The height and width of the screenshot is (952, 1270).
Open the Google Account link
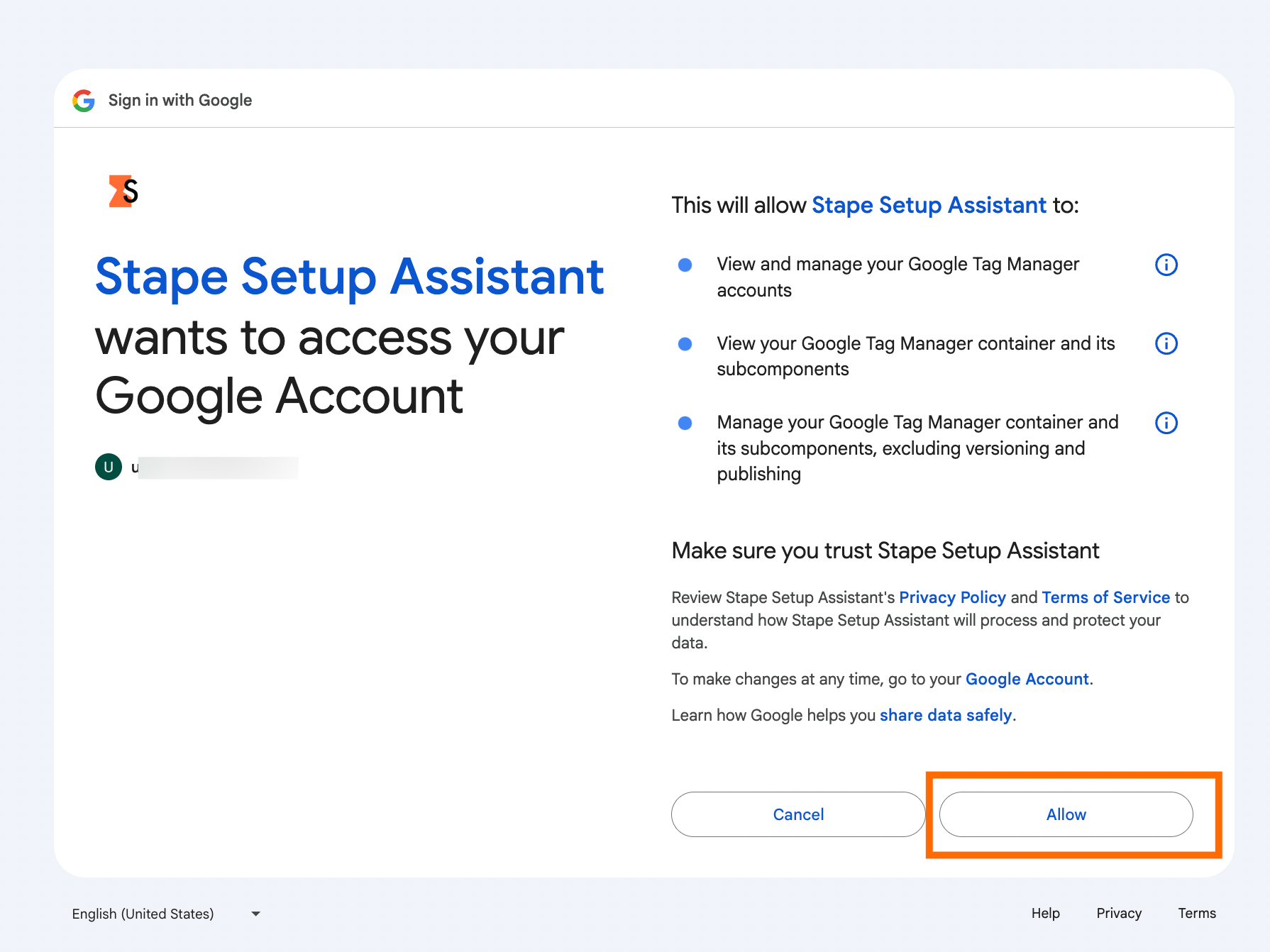click(1027, 679)
